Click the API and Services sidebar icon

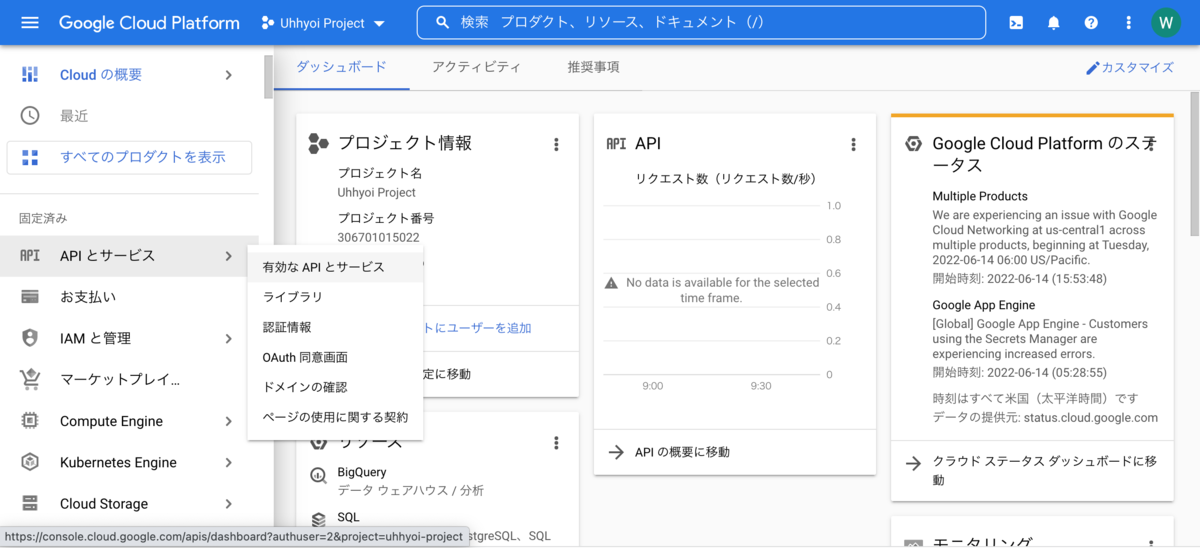[x=30, y=256]
